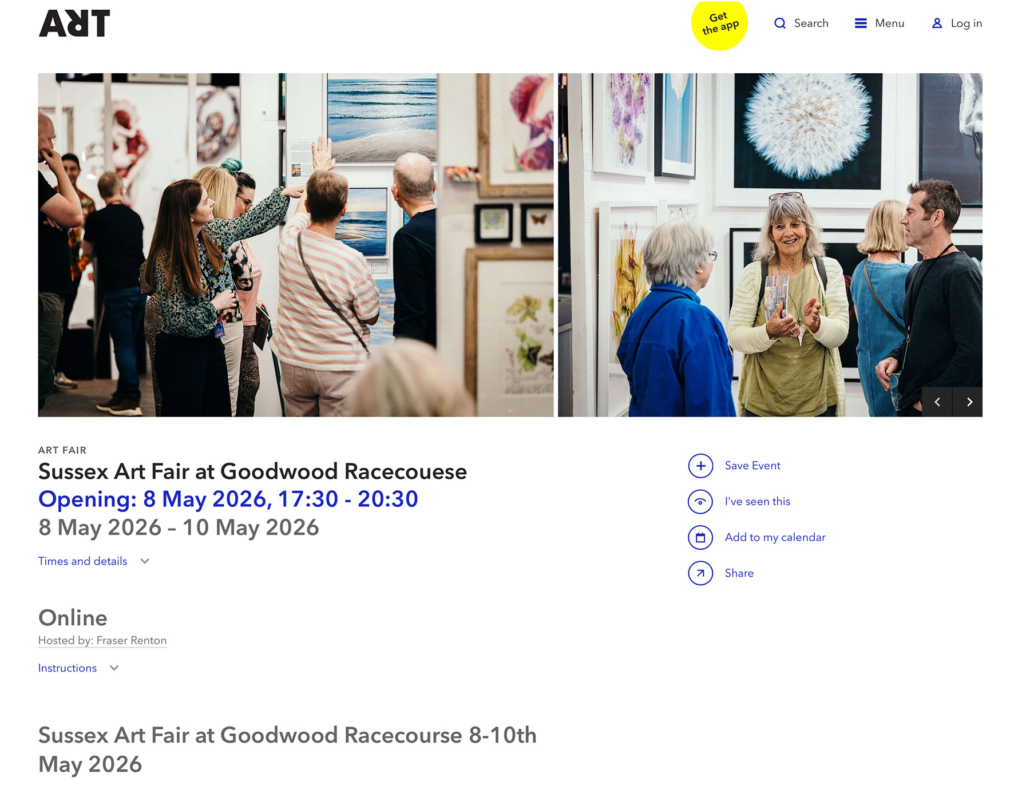Click the ART logo in header
1030x786 pixels.
coord(74,24)
